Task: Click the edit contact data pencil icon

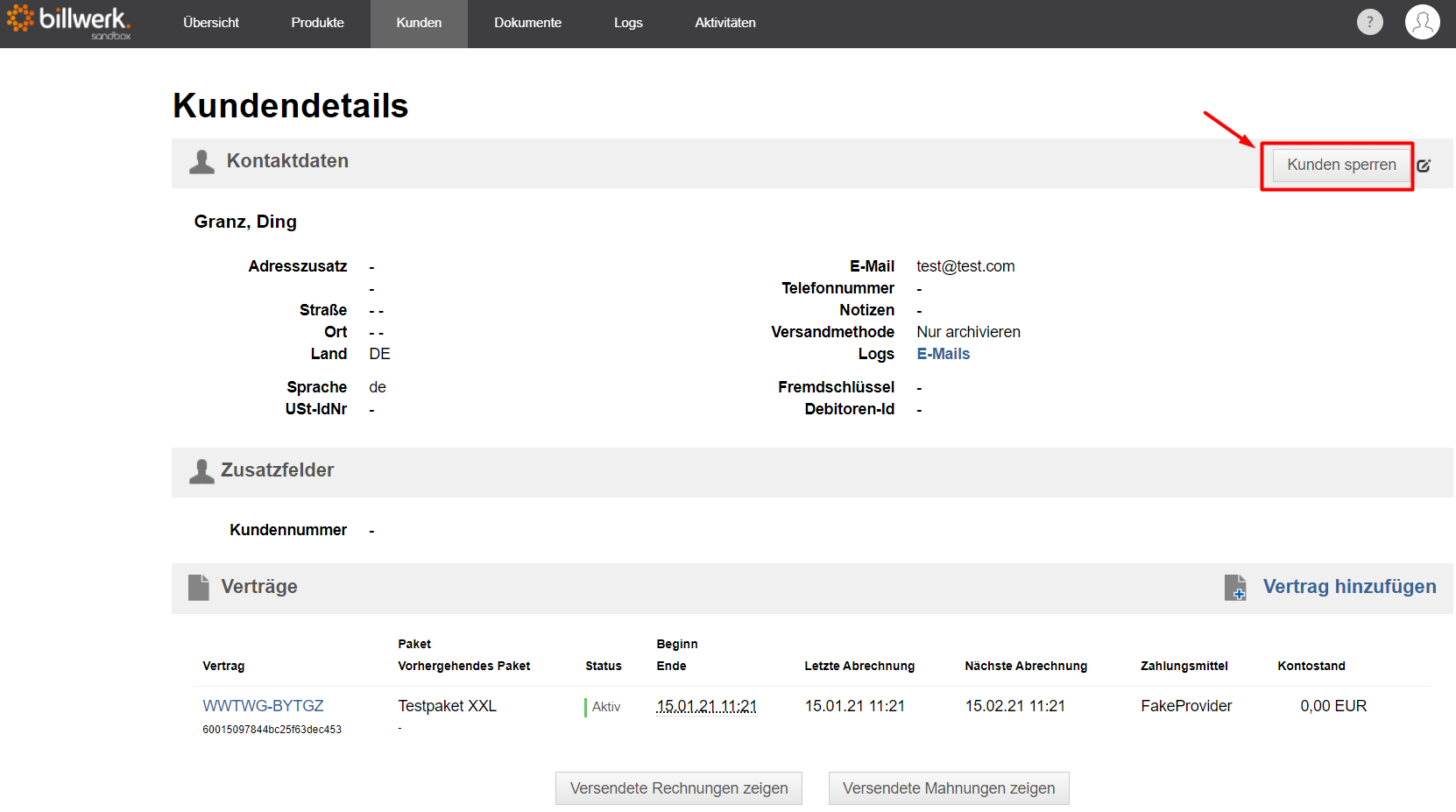Action: click(x=1424, y=166)
